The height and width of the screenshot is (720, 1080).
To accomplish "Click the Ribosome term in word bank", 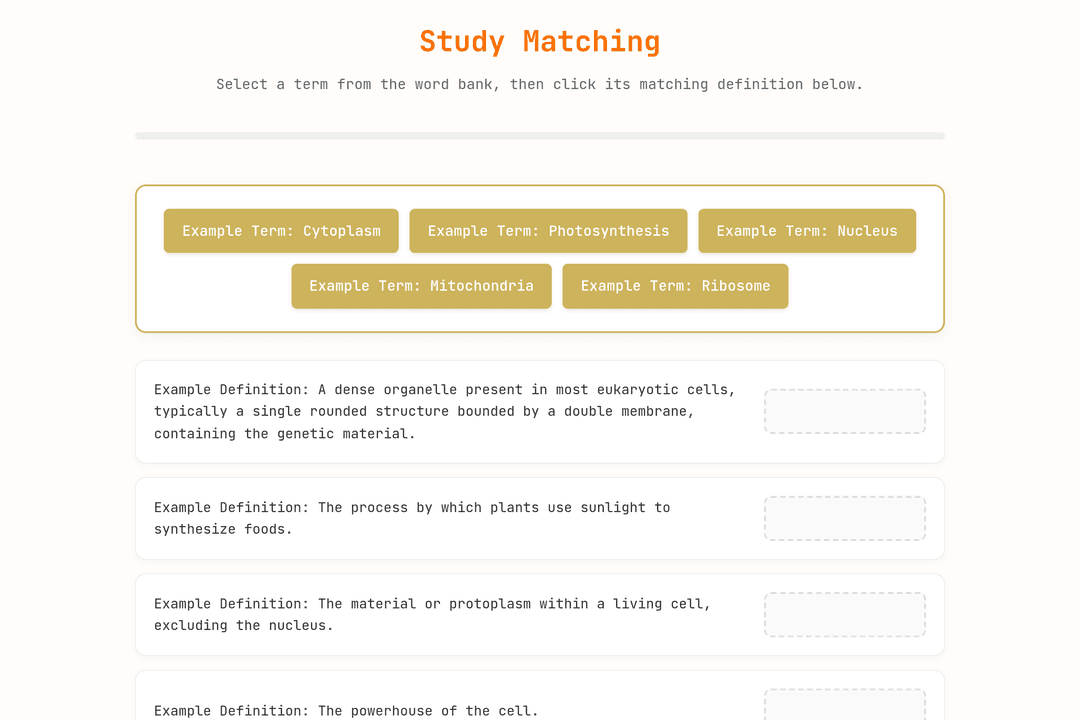I will (675, 286).
